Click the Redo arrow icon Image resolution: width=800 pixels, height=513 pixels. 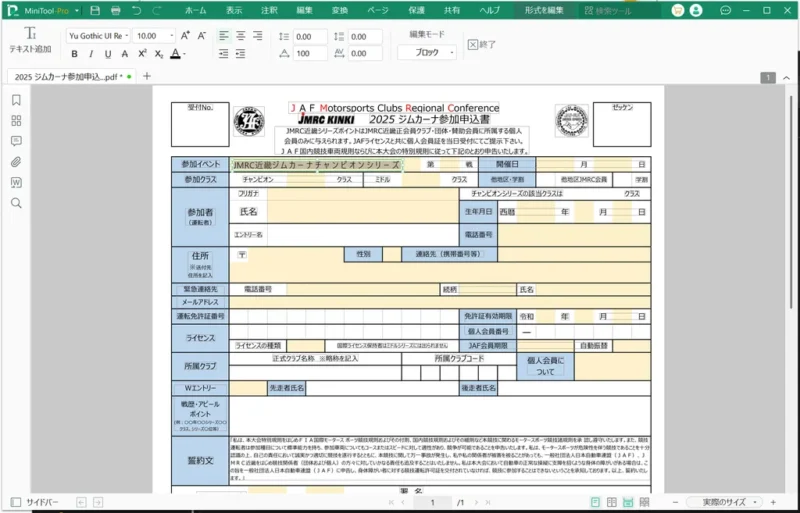tap(157, 10)
